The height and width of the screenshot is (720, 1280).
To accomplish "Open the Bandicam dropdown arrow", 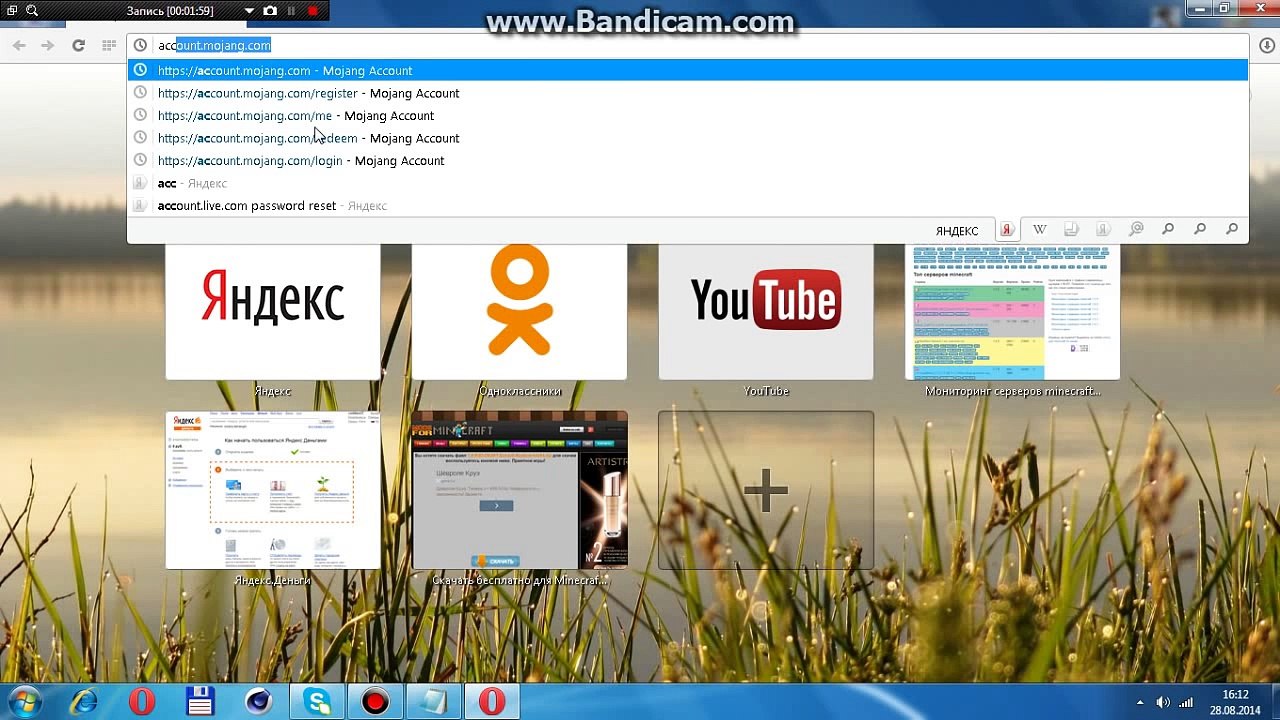I will [249, 11].
